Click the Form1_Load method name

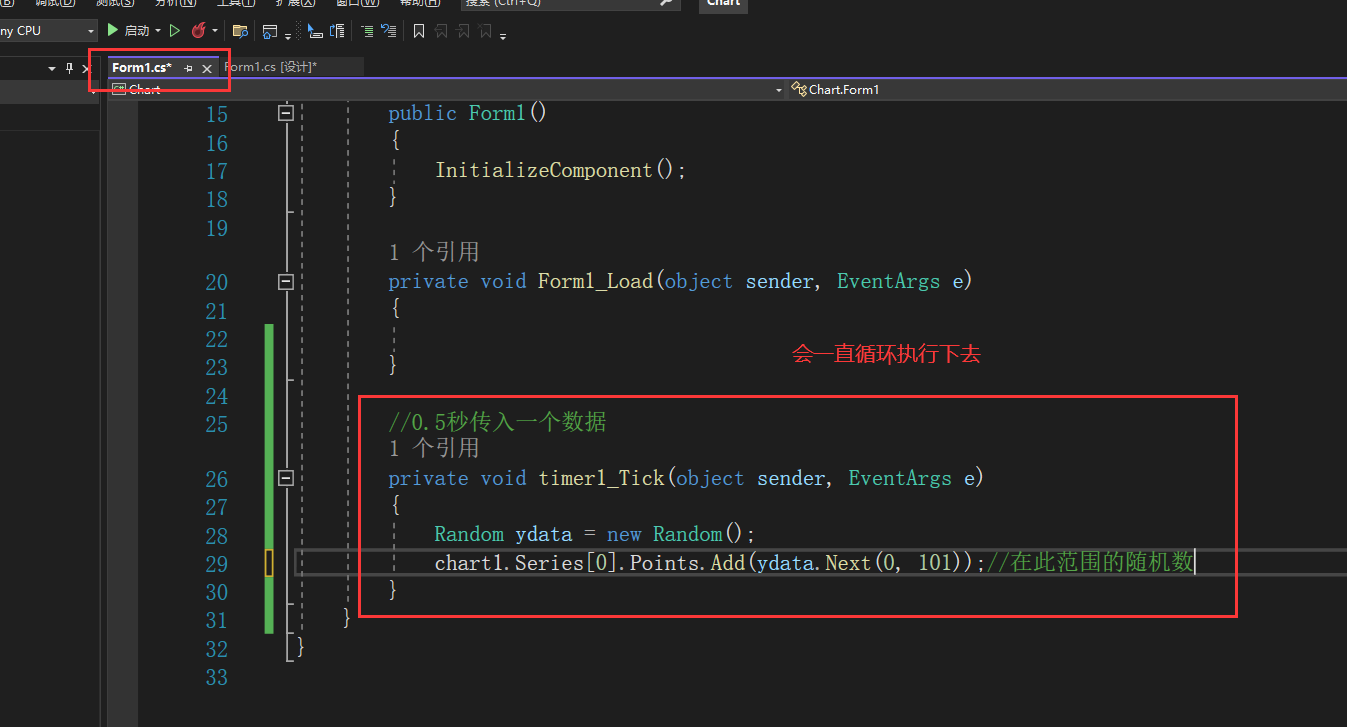(x=596, y=281)
